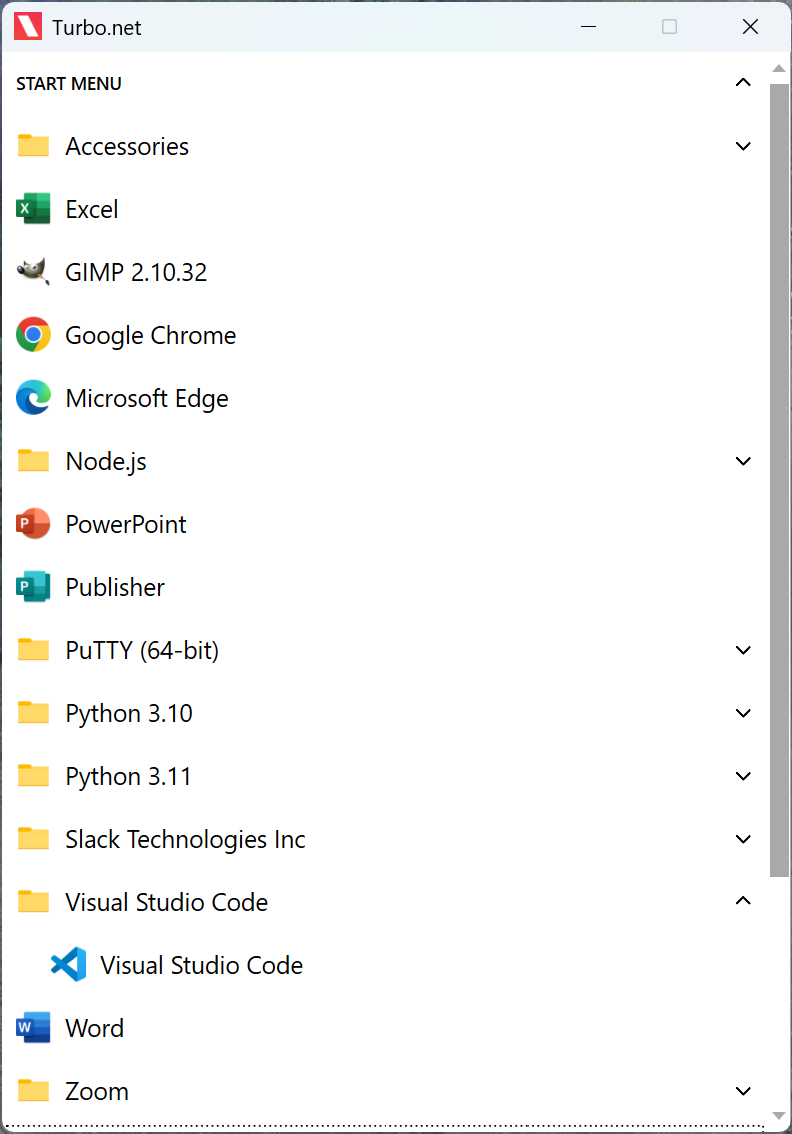Screen dimensions: 792x1134
Task: Click the Slack Technologies Inc folder icon
Action: coord(33,838)
